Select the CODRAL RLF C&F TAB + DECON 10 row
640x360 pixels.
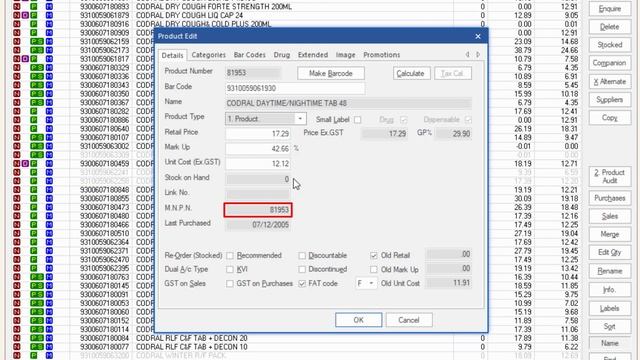pyautogui.click(x=296, y=347)
